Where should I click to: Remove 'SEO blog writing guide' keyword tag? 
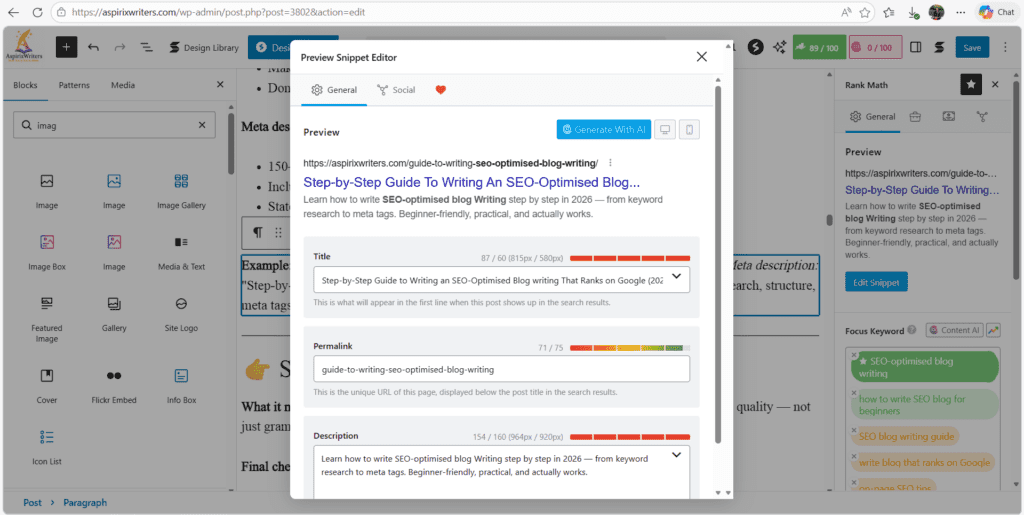[854, 430]
